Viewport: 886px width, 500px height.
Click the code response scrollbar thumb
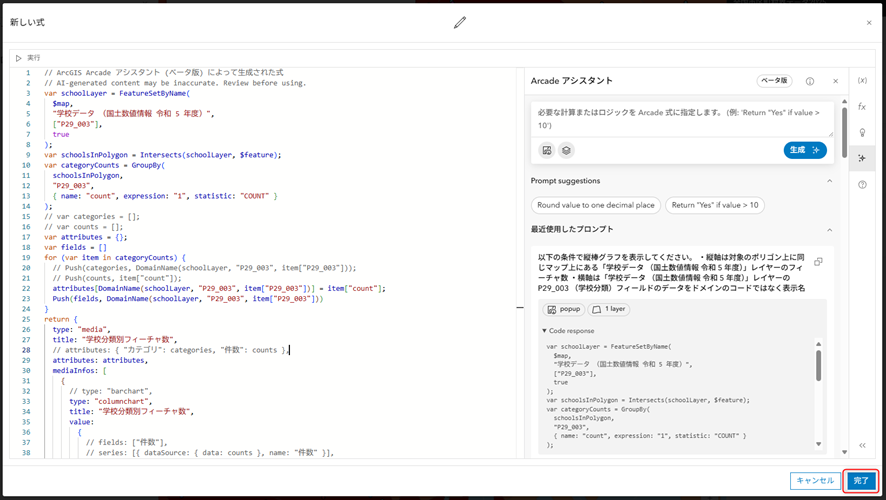pos(818,366)
